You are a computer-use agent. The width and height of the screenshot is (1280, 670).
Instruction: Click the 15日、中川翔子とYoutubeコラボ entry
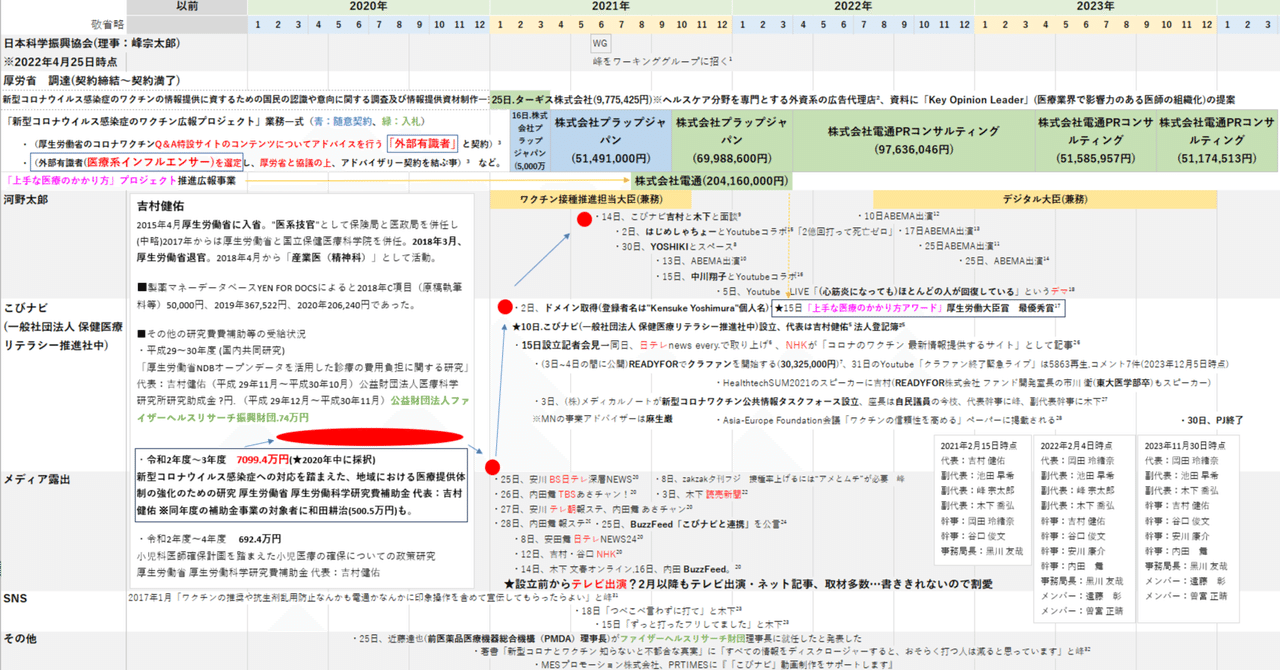pyautogui.click(x=730, y=275)
